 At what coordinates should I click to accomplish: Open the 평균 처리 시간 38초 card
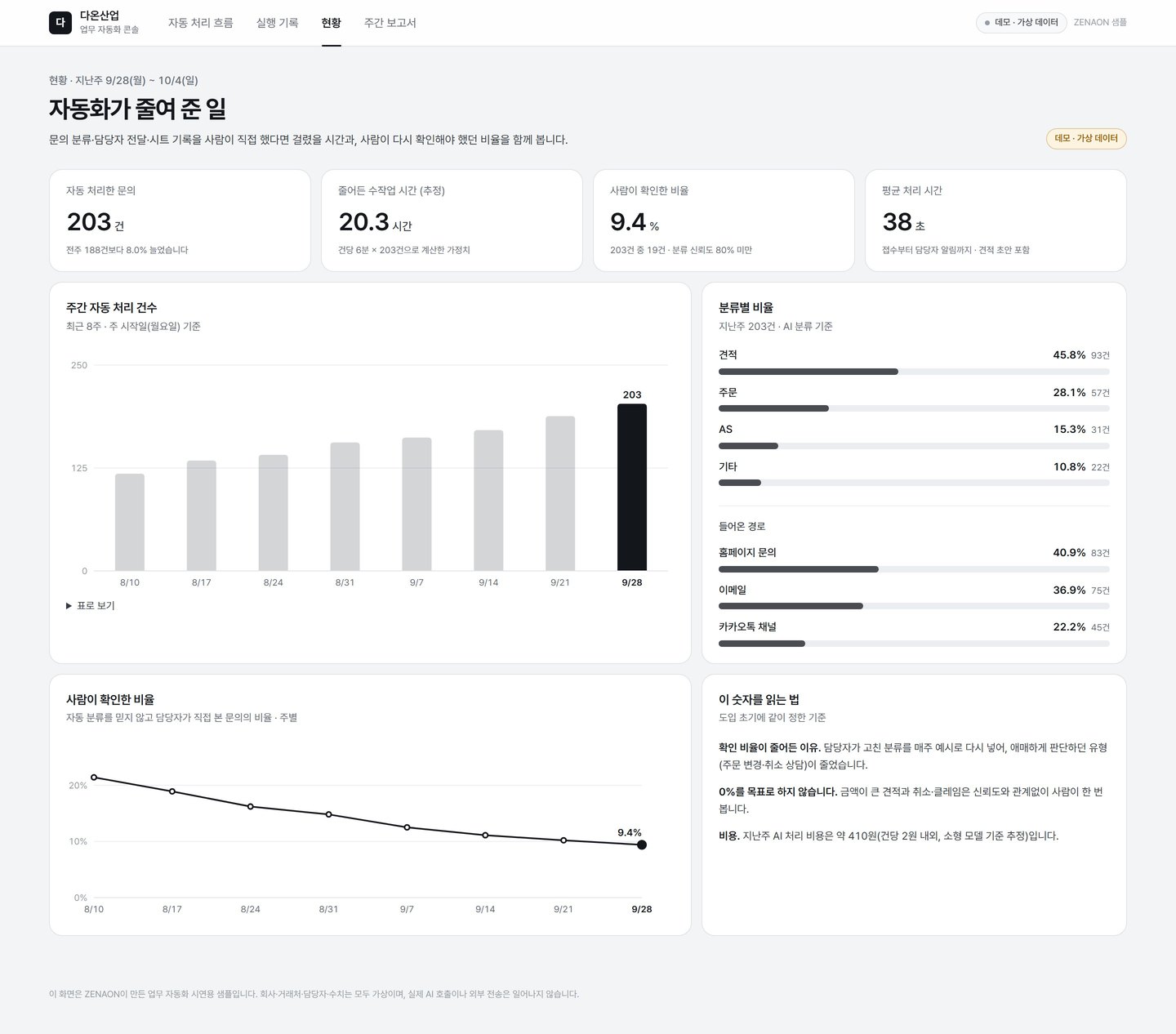tap(996, 221)
